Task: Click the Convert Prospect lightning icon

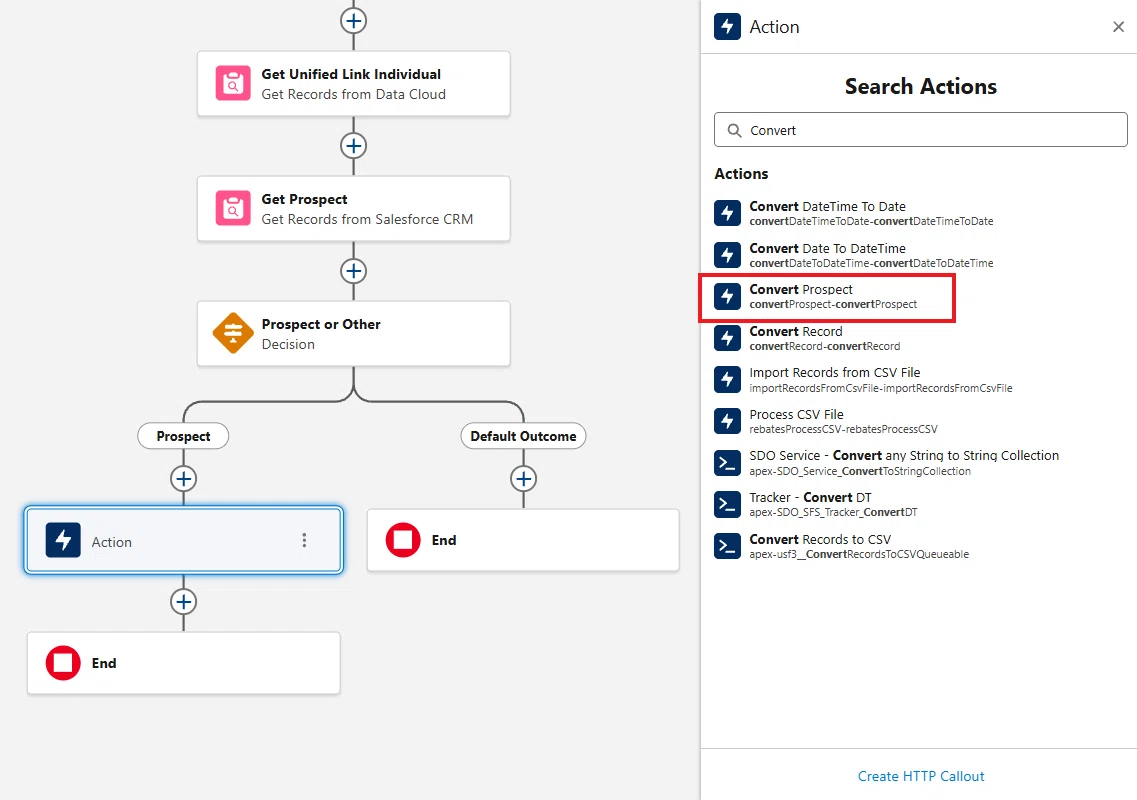Action: point(727,297)
